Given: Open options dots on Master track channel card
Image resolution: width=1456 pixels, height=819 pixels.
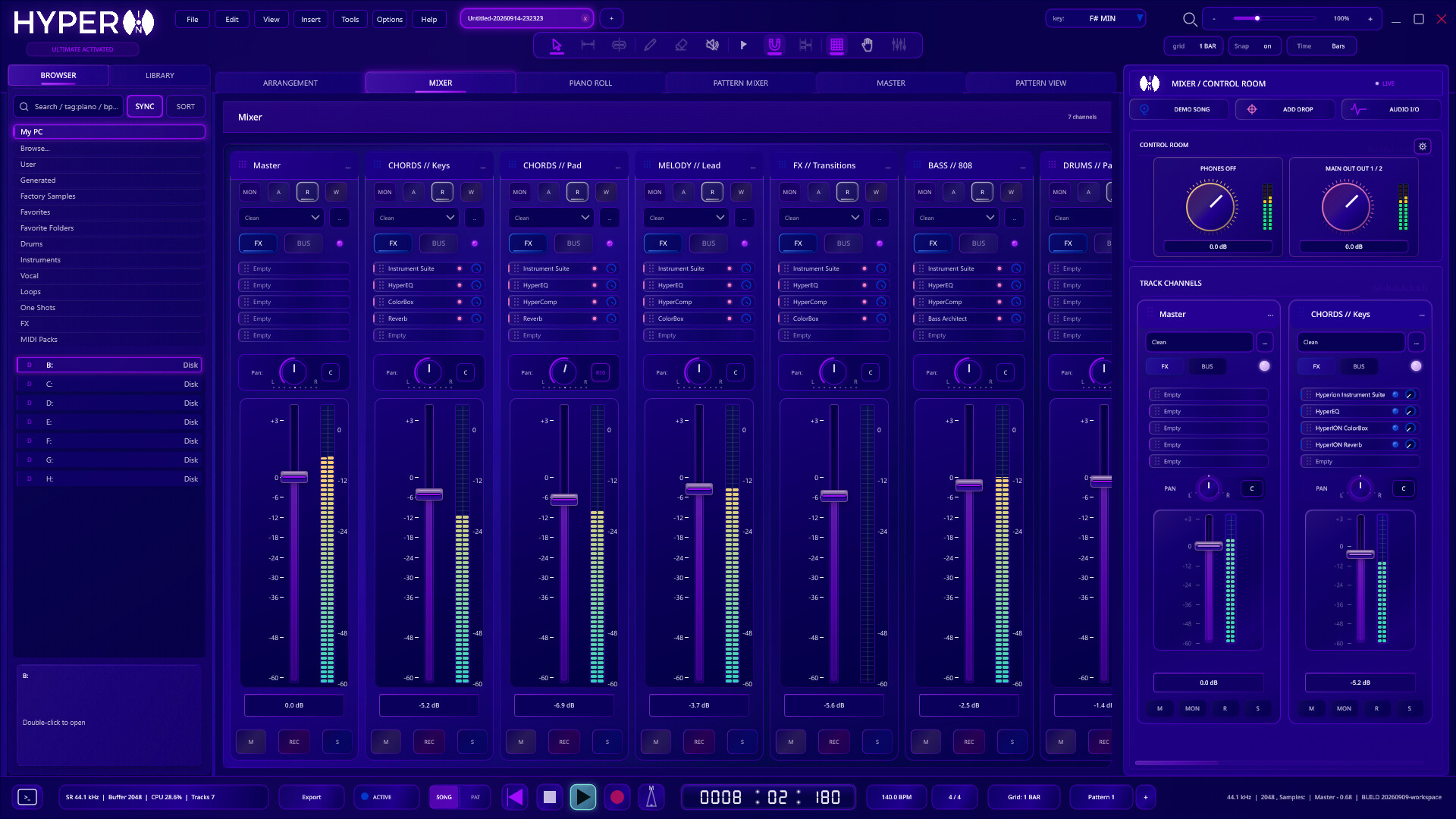Looking at the screenshot, I should pos(1270,315).
